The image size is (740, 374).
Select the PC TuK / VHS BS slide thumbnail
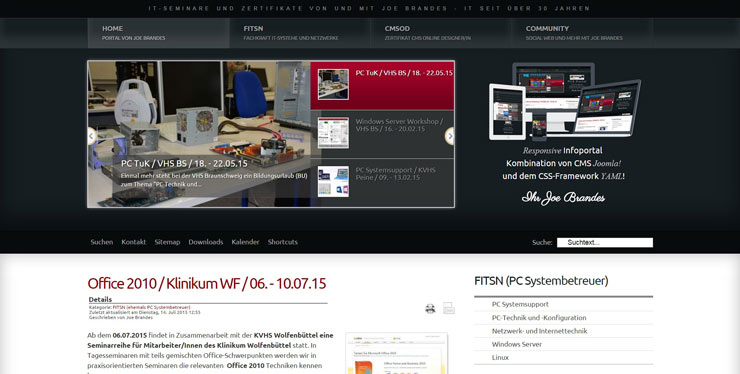[333, 85]
